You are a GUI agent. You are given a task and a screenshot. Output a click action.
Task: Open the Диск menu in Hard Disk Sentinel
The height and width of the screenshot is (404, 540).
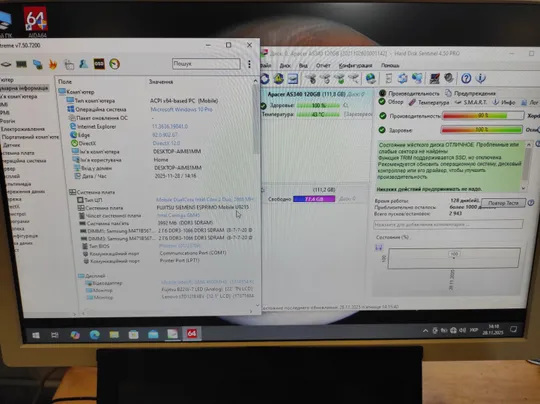[x=285, y=65]
